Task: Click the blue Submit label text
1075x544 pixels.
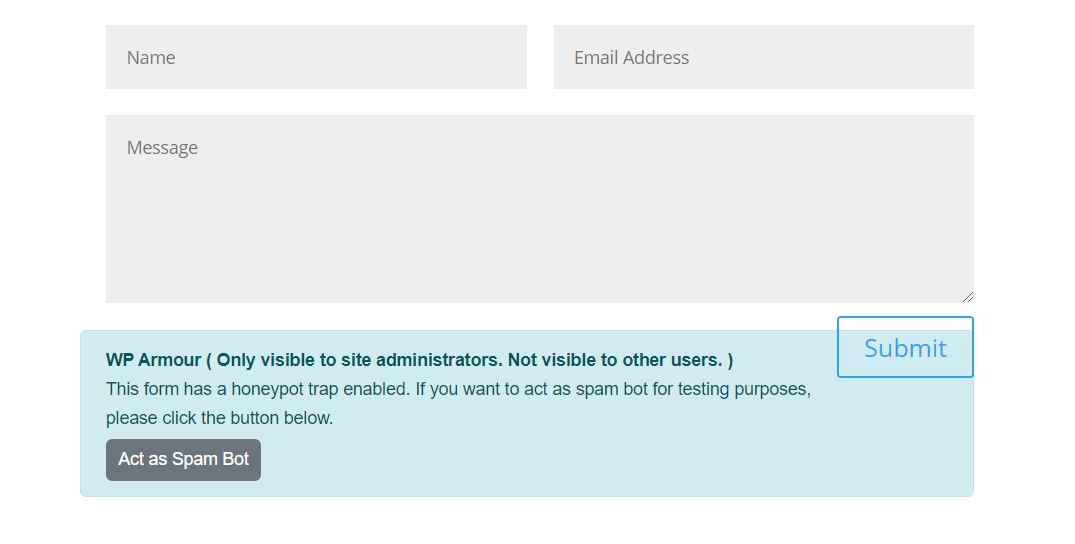Action: pyautogui.click(x=905, y=348)
